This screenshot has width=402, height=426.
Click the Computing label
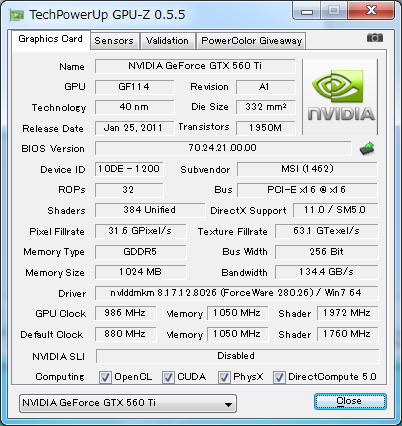(60, 377)
